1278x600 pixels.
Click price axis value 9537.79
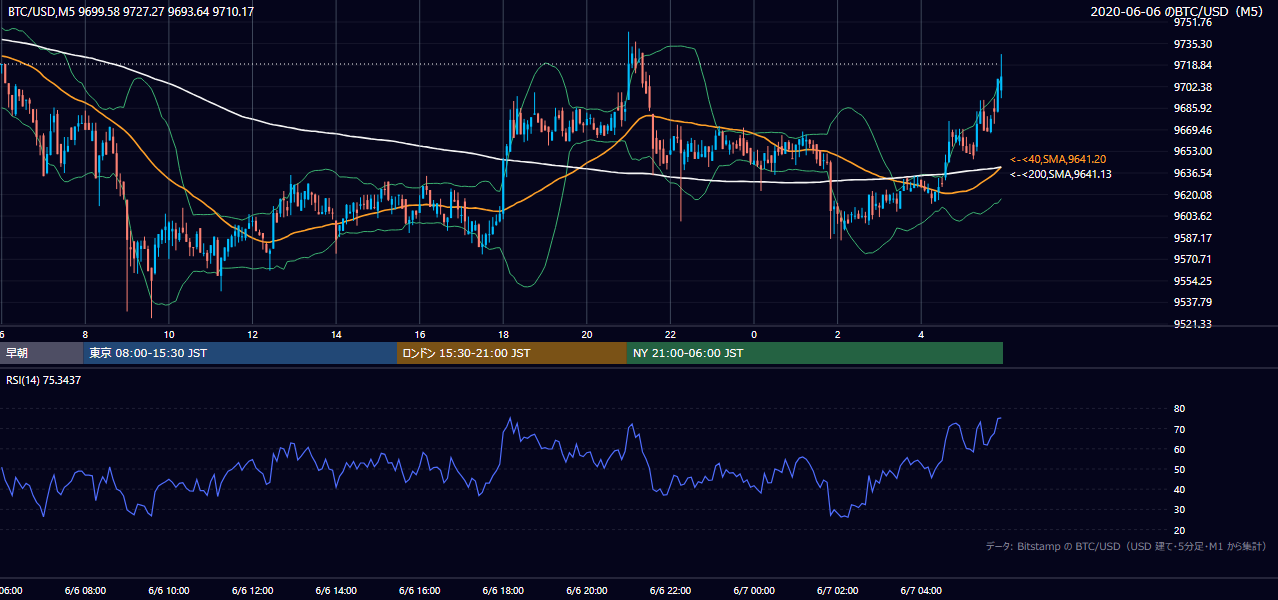1192,302
